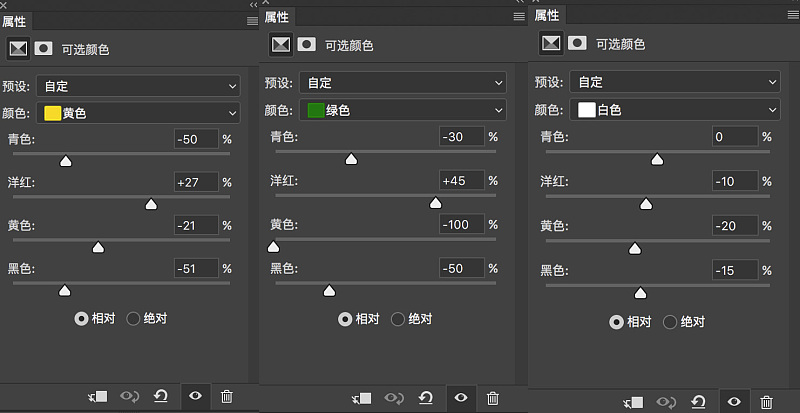Collapse the yellow panel with double arrows
800x413 pixels.
pos(254,5)
